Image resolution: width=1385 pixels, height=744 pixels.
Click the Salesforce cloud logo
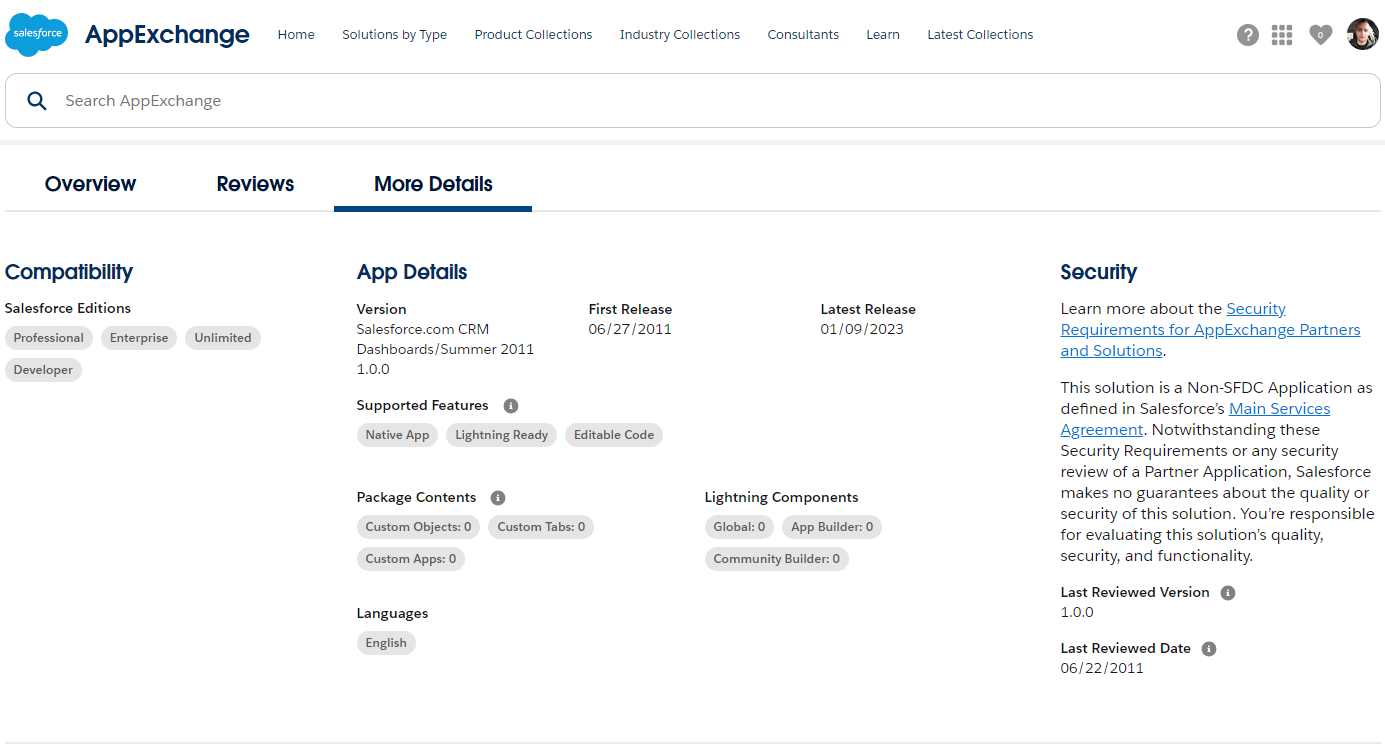click(36, 34)
